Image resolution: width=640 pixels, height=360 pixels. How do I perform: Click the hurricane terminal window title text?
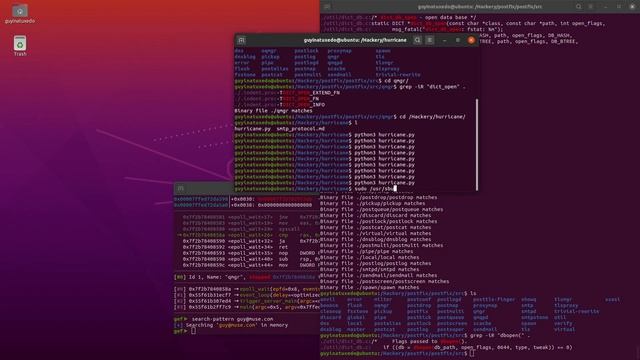click(x=355, y=40)
